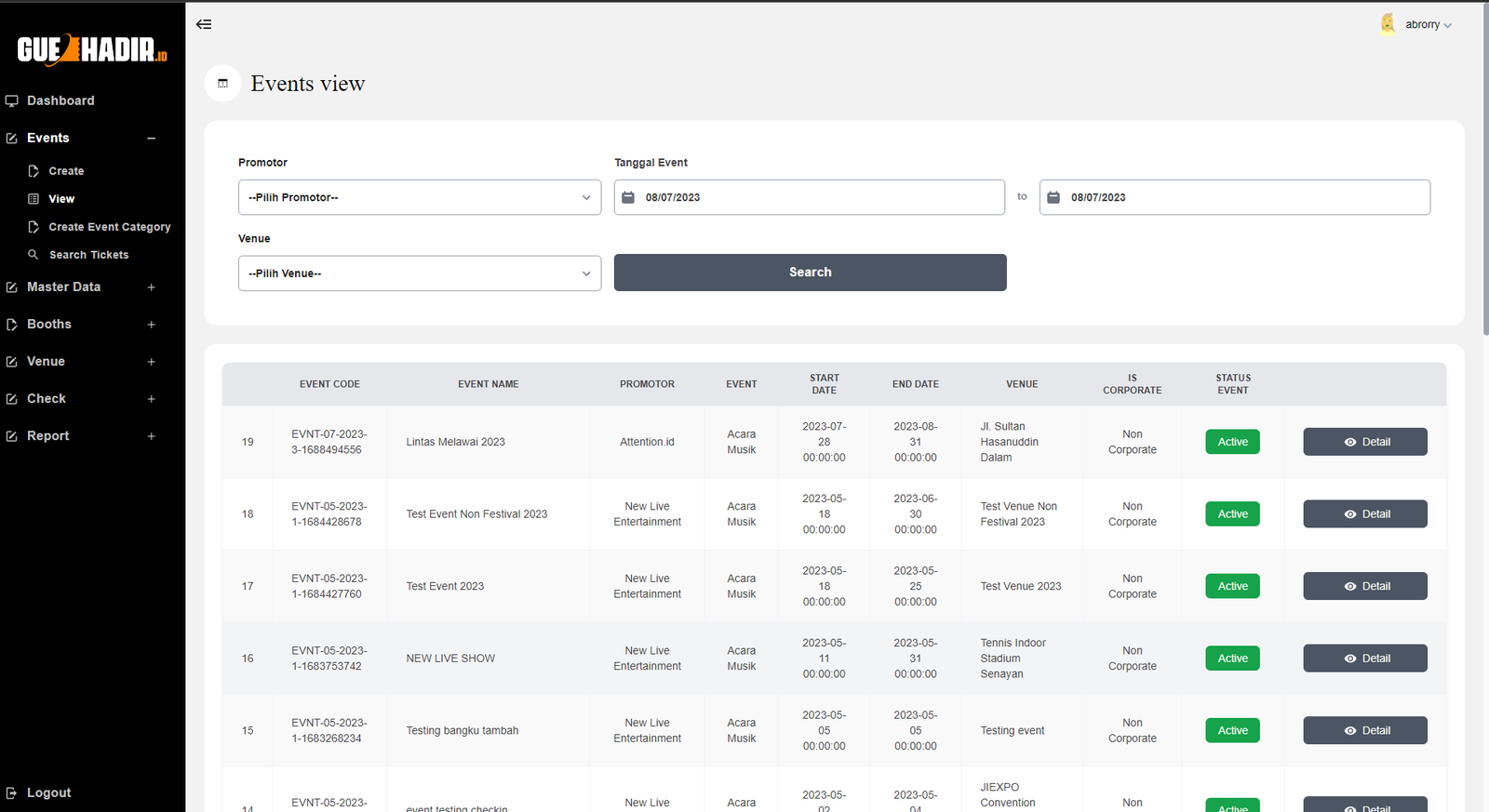Open Detail for Test Event Non Festival 2023
Image resolution: width=1489 pixels, height=812 pixels.
[x=1365, y=514]
